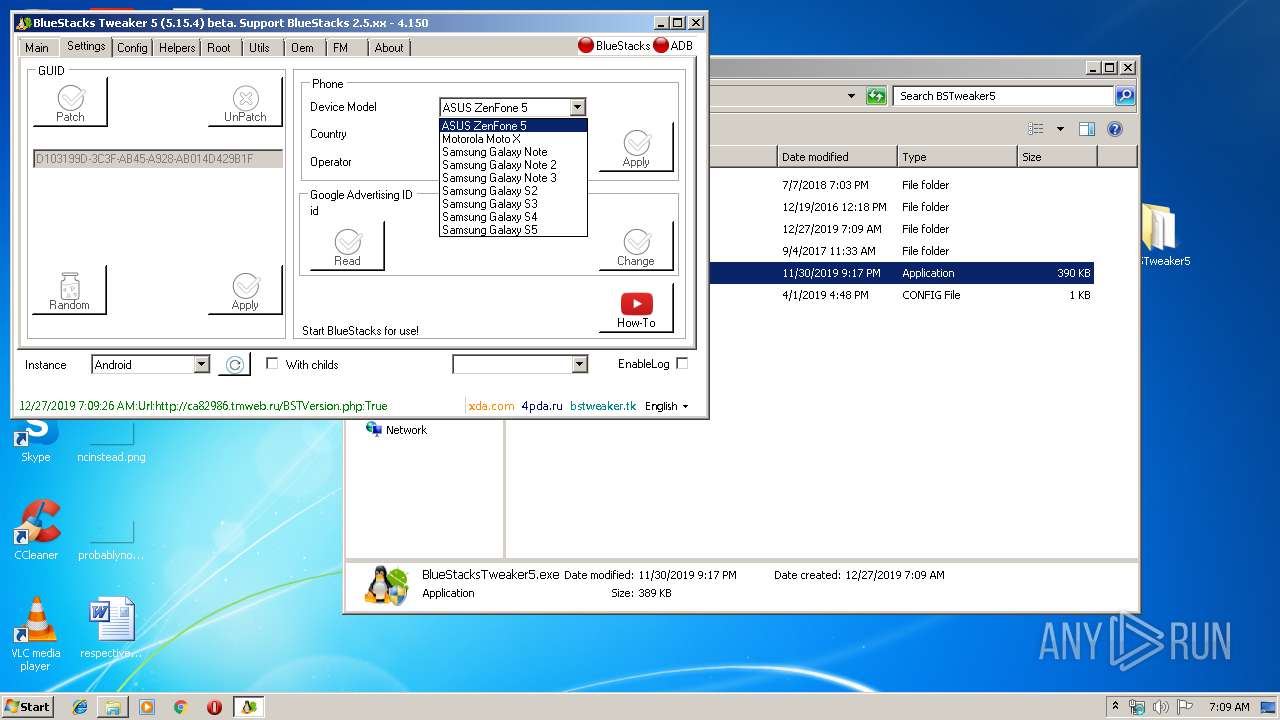Toggle the Explorer preview pane icon
The width and height of the screenshot is (1280, 720).
(x=1087, y=129)
